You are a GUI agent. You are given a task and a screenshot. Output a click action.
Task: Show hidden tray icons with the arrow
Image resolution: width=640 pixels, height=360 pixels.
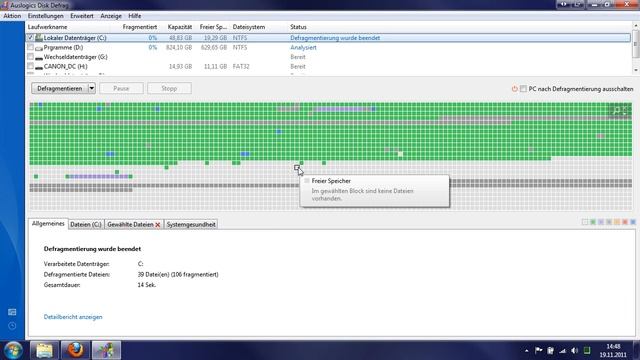pos(527,351)
